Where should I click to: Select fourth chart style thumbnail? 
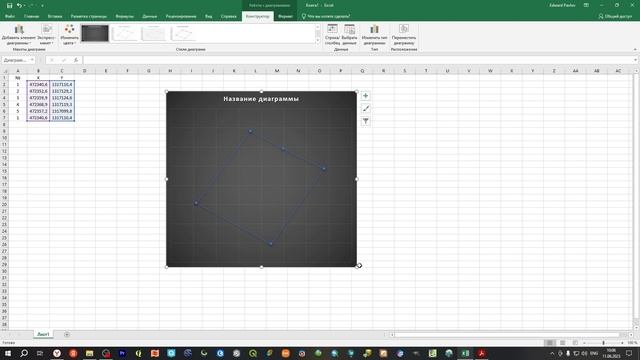point(183,33)
